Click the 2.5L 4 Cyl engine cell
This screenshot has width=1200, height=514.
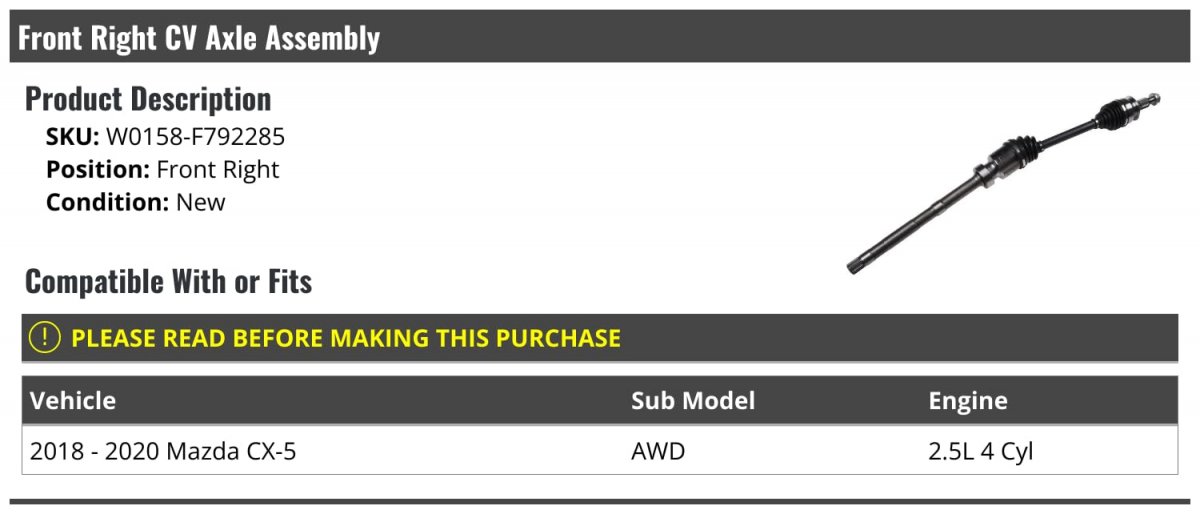tap(980, 451)
